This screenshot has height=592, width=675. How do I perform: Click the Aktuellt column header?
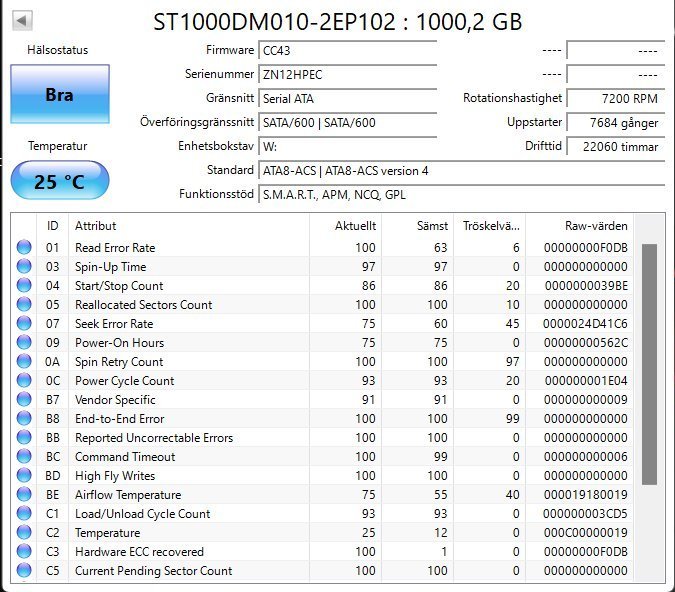coord(355,226)
